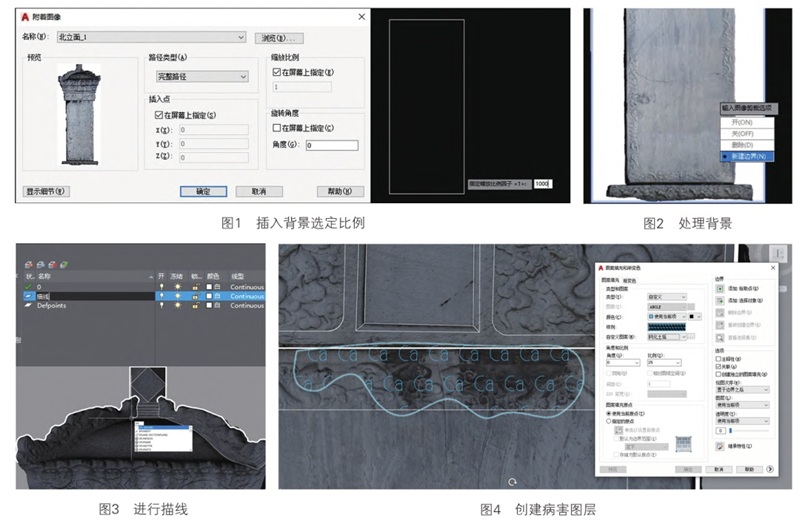
Task: Open the hatch 类型 dropdown
Action: point(667,297)
